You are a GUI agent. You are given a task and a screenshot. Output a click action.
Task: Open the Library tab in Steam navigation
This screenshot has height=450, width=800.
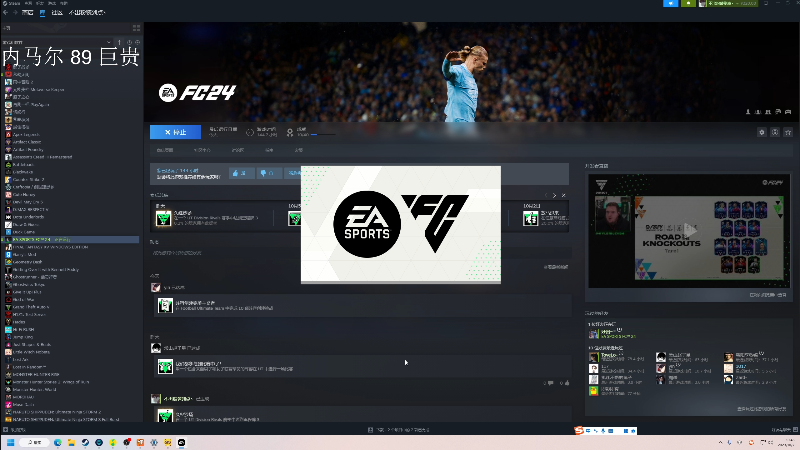[42, 12]
